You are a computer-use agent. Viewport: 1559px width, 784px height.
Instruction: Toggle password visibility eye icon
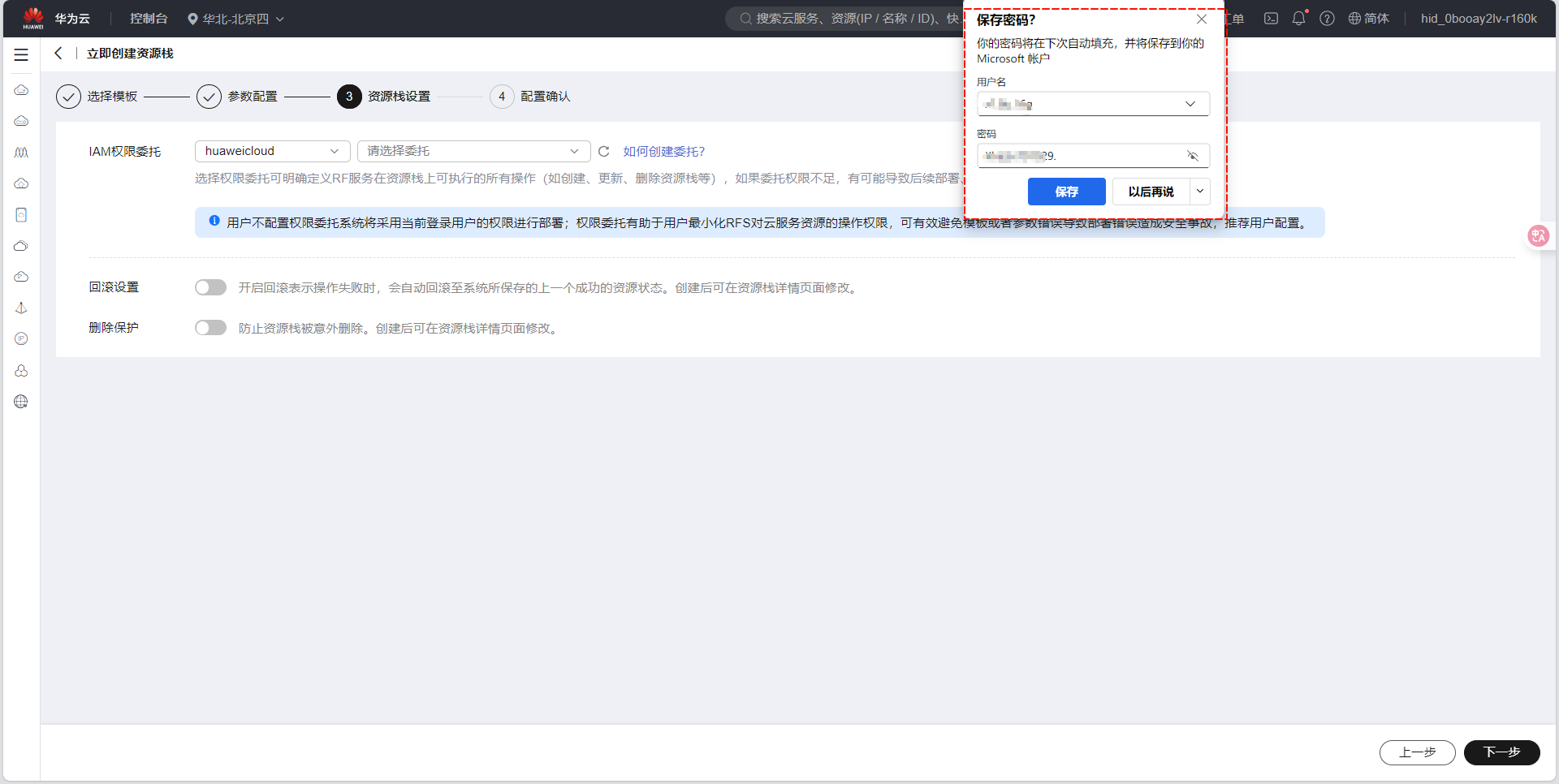[1193, 156]
